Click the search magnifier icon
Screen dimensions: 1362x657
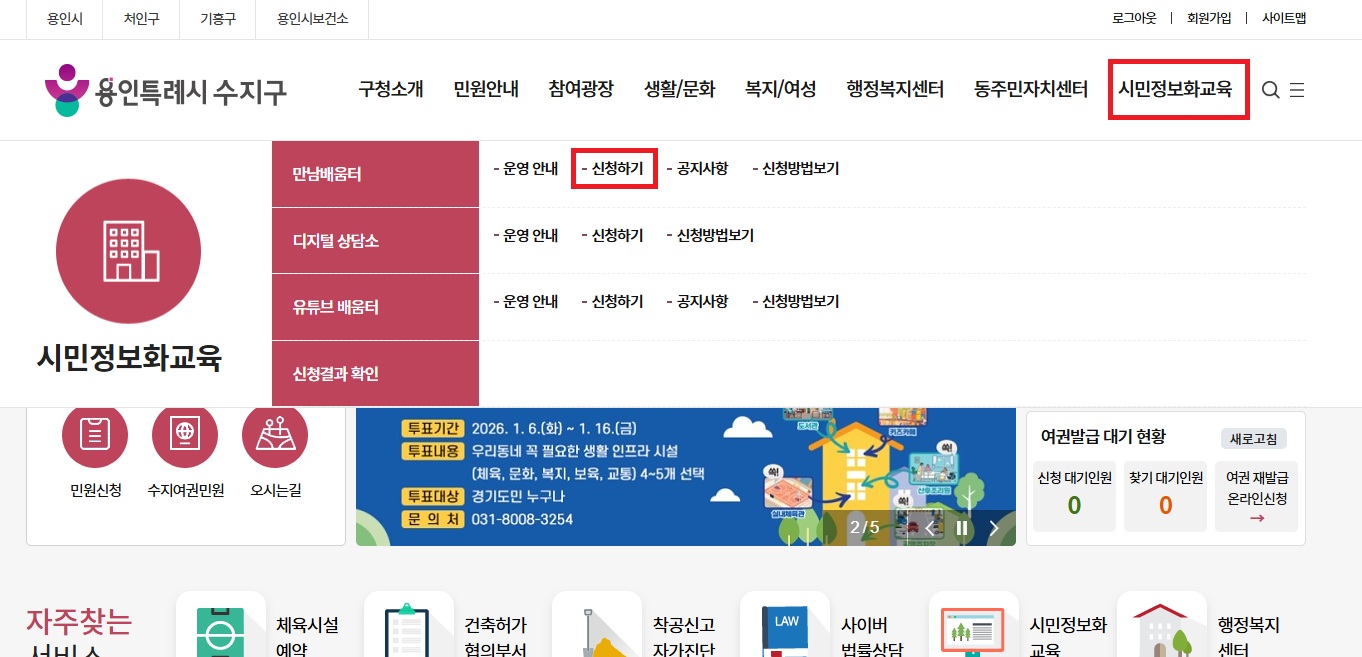coord(1270,90)
